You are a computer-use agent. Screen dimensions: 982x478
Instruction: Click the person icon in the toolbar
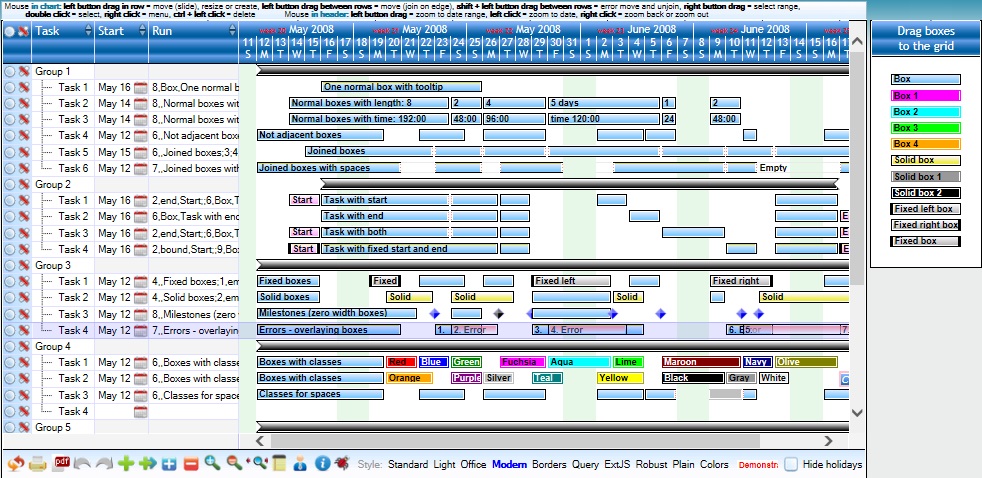[301, 464]
